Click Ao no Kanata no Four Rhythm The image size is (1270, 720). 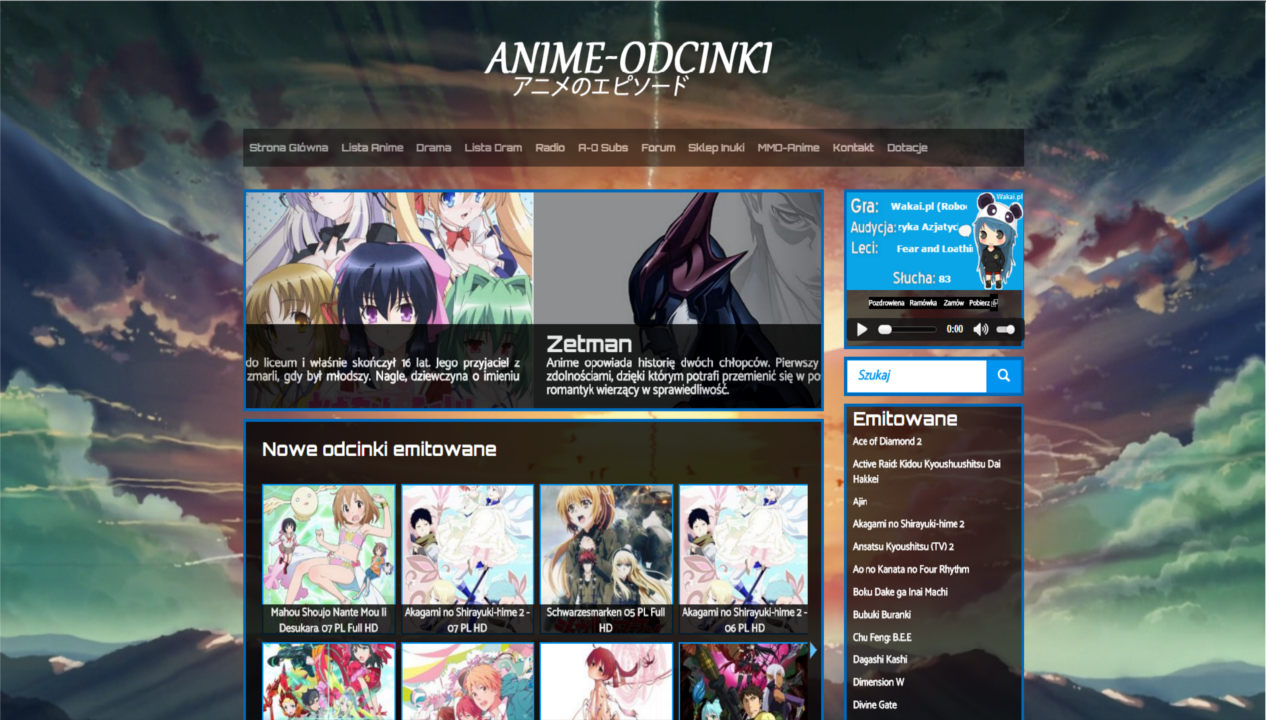911,569
